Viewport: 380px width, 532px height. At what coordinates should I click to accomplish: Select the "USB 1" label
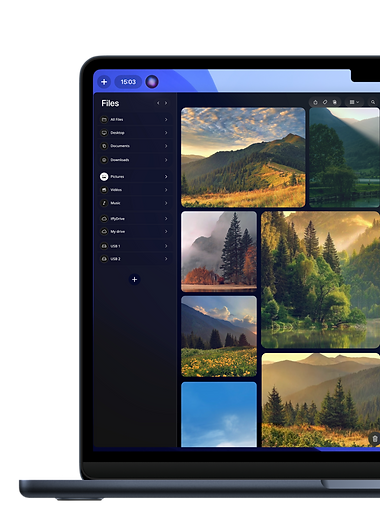115,246
